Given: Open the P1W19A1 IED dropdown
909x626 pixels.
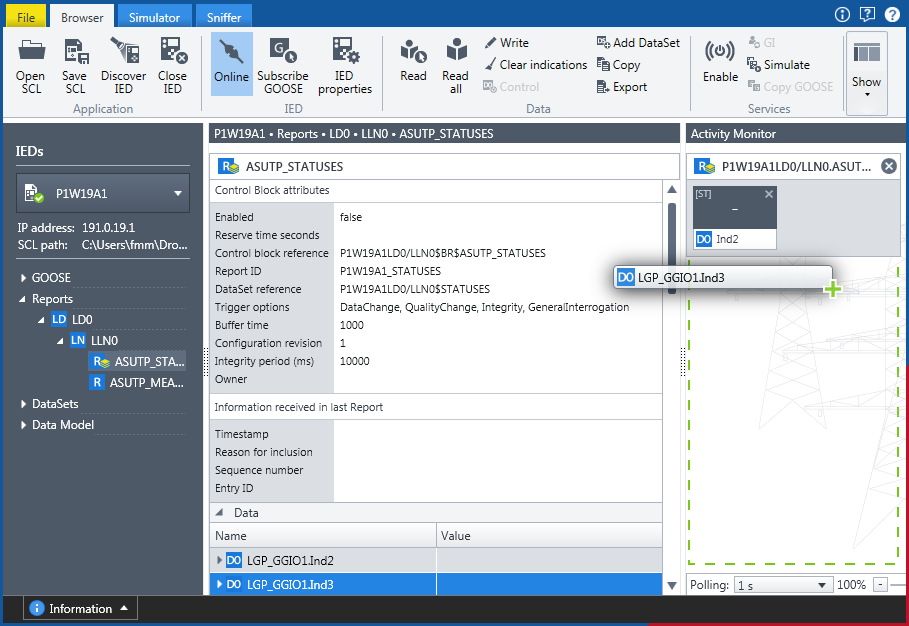Looking at the screenshot, I should click(x=178, y=193).
